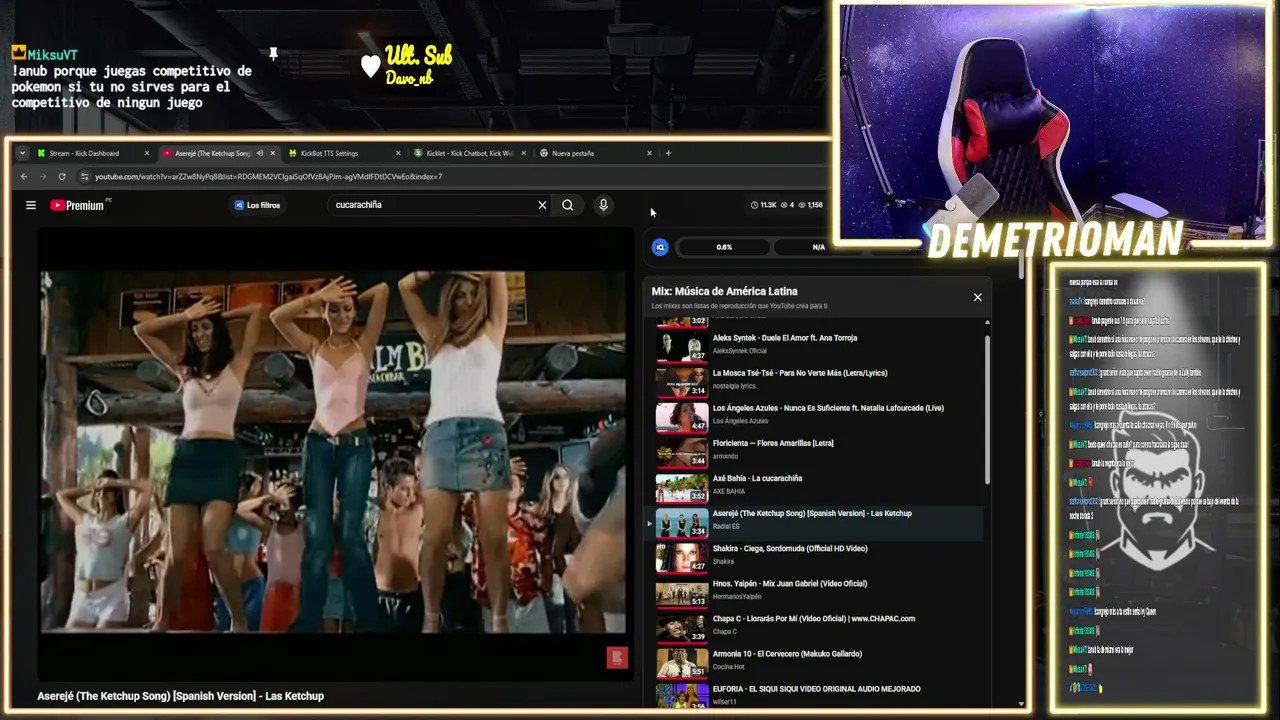Open Axé Bahía thumbnail (3:52)

pos(682,487)
